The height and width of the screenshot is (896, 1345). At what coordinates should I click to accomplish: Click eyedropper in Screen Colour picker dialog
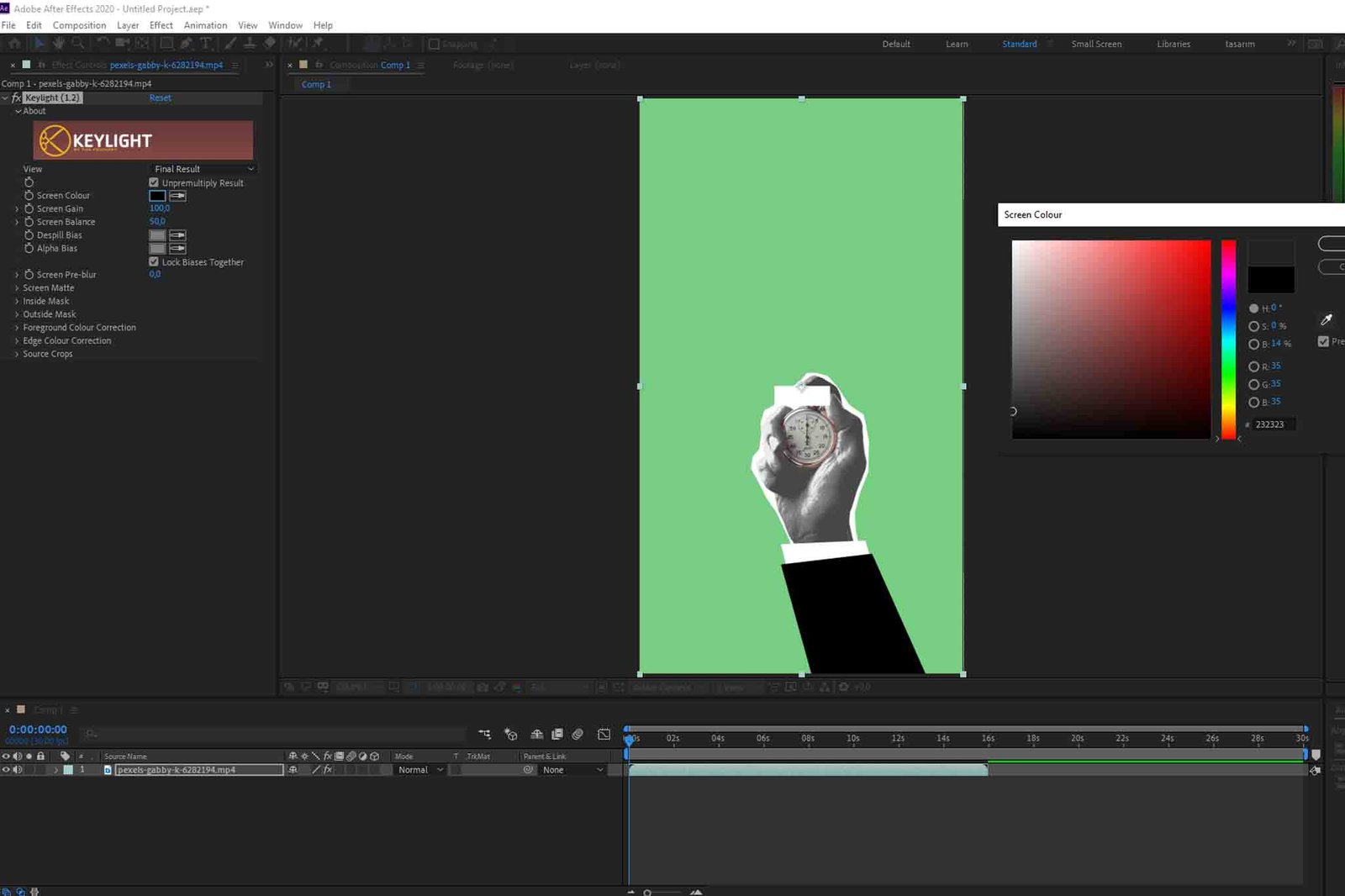[x=1327, y=319]
